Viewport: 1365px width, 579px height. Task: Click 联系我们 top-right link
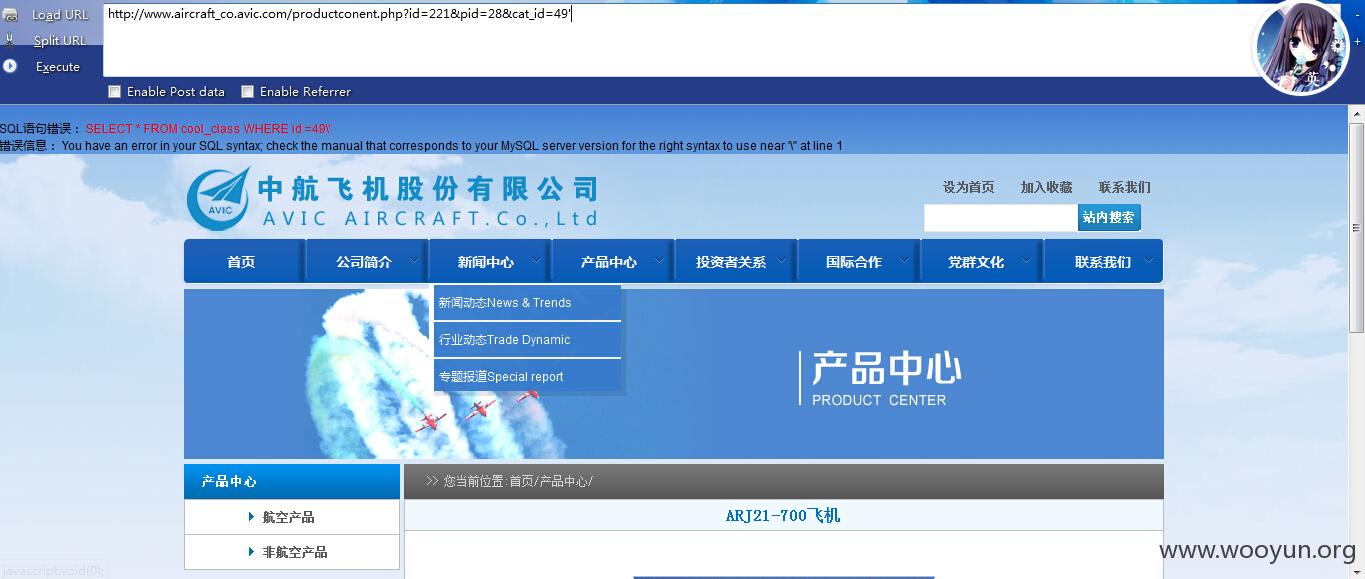(x=1124, y=187)
